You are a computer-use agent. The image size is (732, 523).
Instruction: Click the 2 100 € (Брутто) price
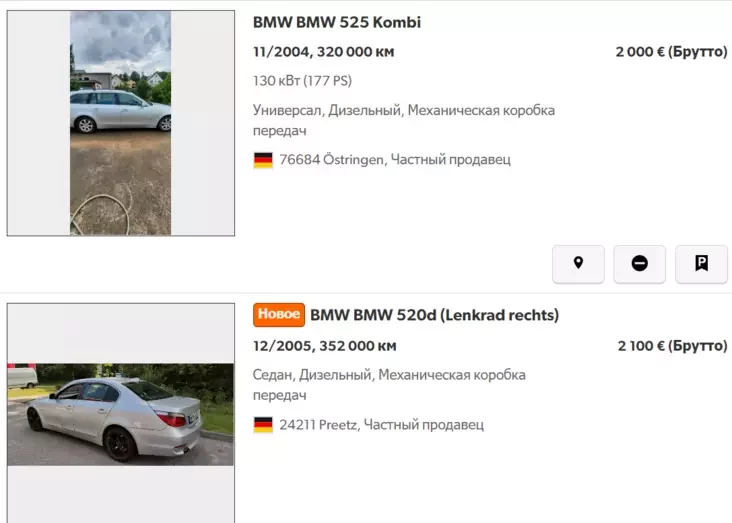[672, 346]
